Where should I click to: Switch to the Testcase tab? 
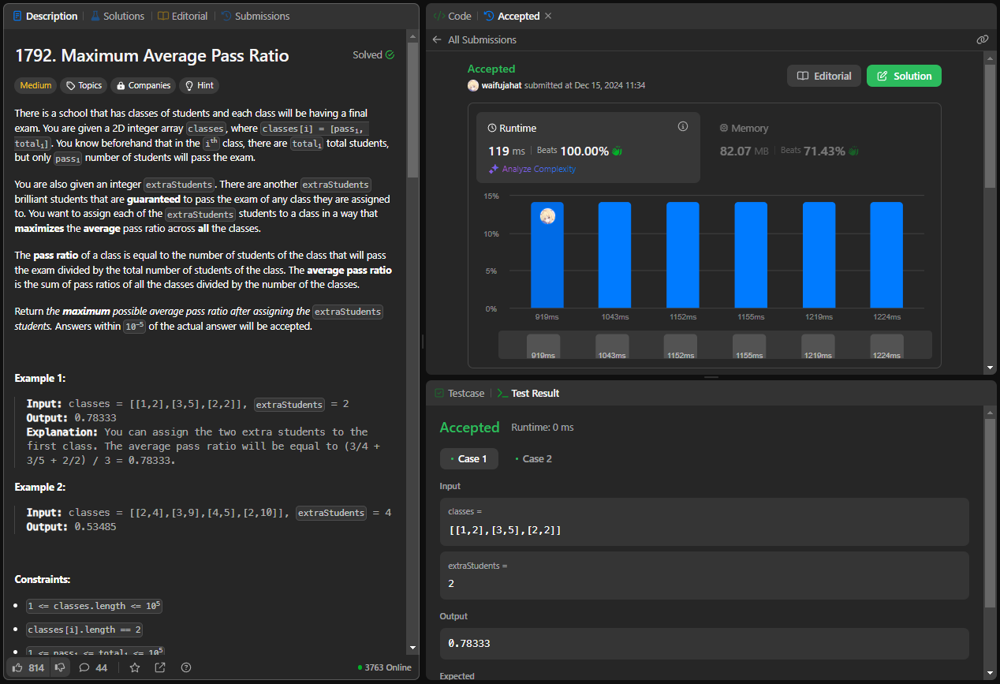[x=460, y=394]
